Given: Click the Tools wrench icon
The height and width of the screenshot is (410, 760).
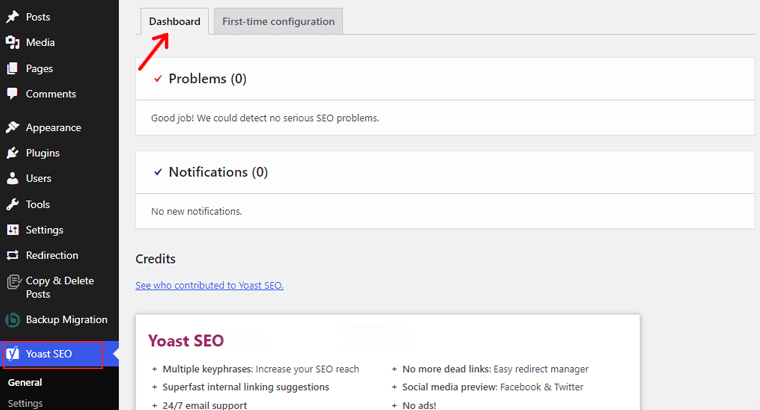Looking at the screenshot, I should pyautogui.click(x=13, y=204).
